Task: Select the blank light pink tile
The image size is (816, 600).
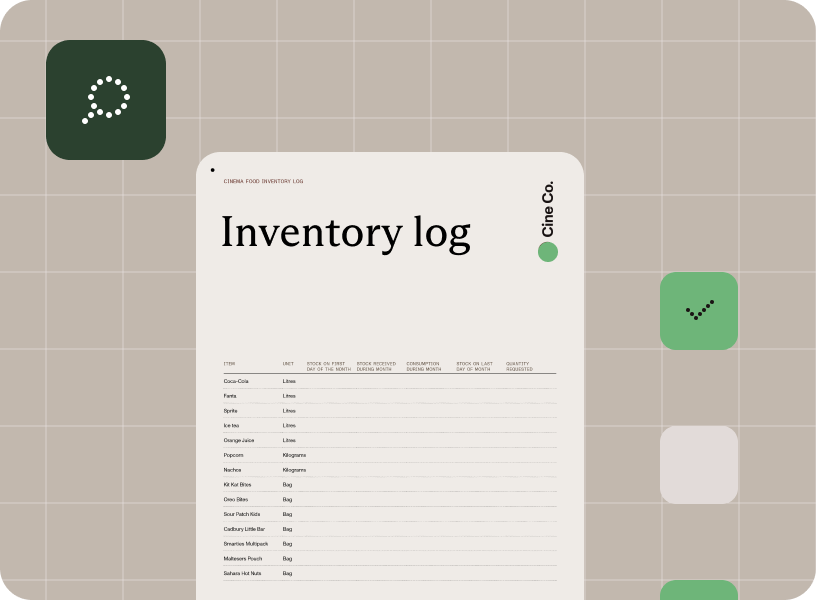Action: pos(699,465)
